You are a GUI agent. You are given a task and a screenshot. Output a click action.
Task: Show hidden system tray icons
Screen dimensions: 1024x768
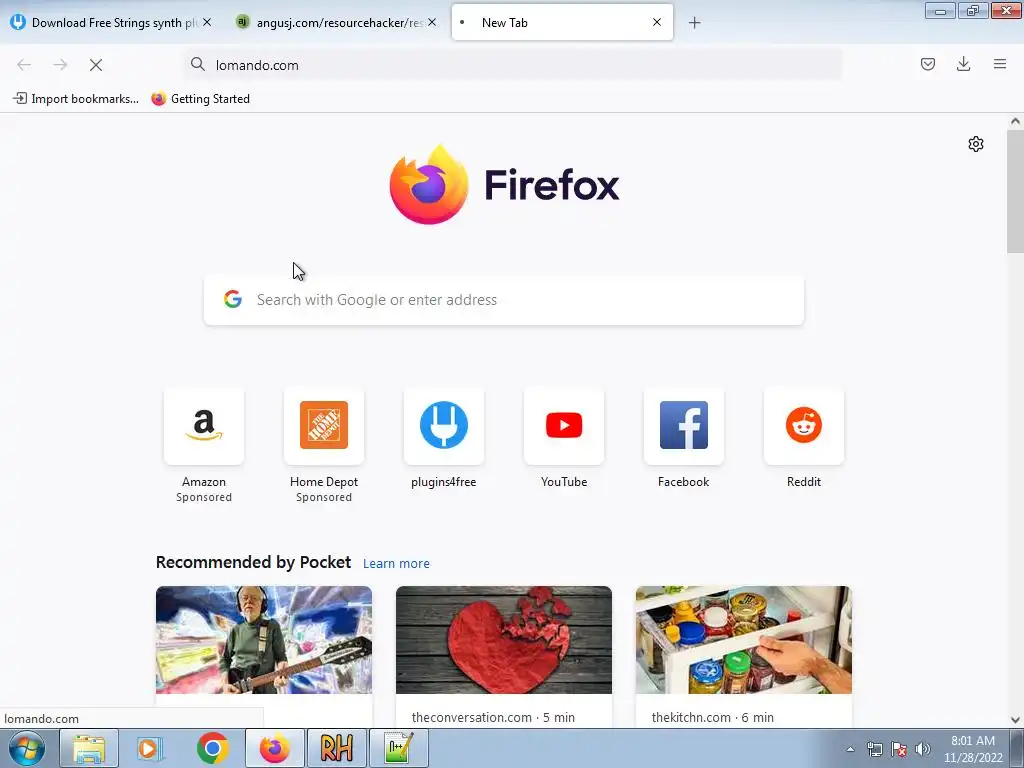click(850, 749)
